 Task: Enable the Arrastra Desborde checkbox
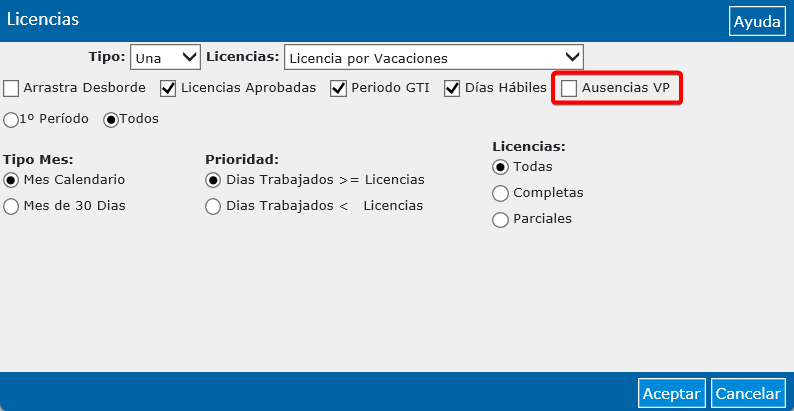pyautogui.click(x=11, y=88)
